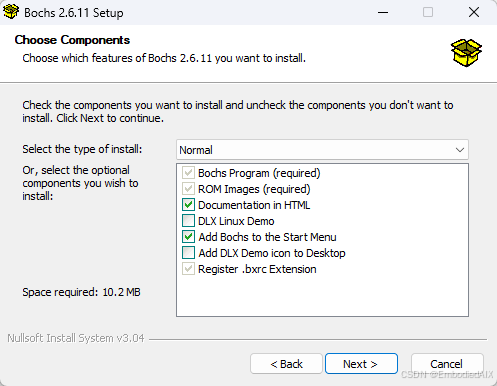497x386 pixels.
Task: Minimize the Bochs Setup window
Action: tap(383, 12)
